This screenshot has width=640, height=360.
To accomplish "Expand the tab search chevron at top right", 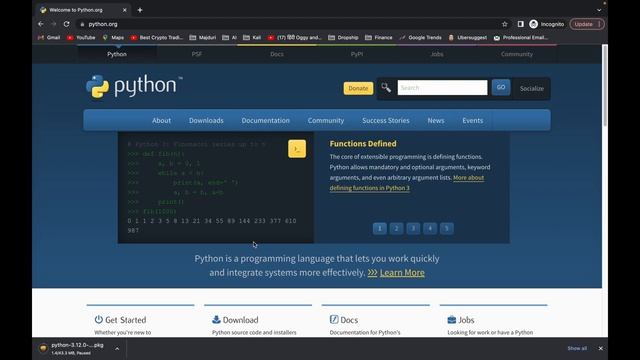I will tap(599, 10).
